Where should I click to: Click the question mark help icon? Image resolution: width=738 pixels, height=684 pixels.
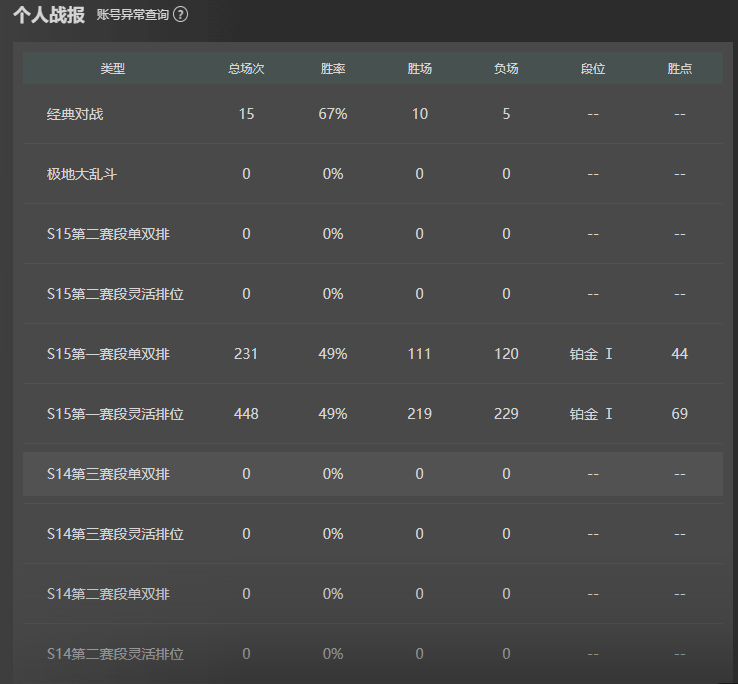(181, 15)
